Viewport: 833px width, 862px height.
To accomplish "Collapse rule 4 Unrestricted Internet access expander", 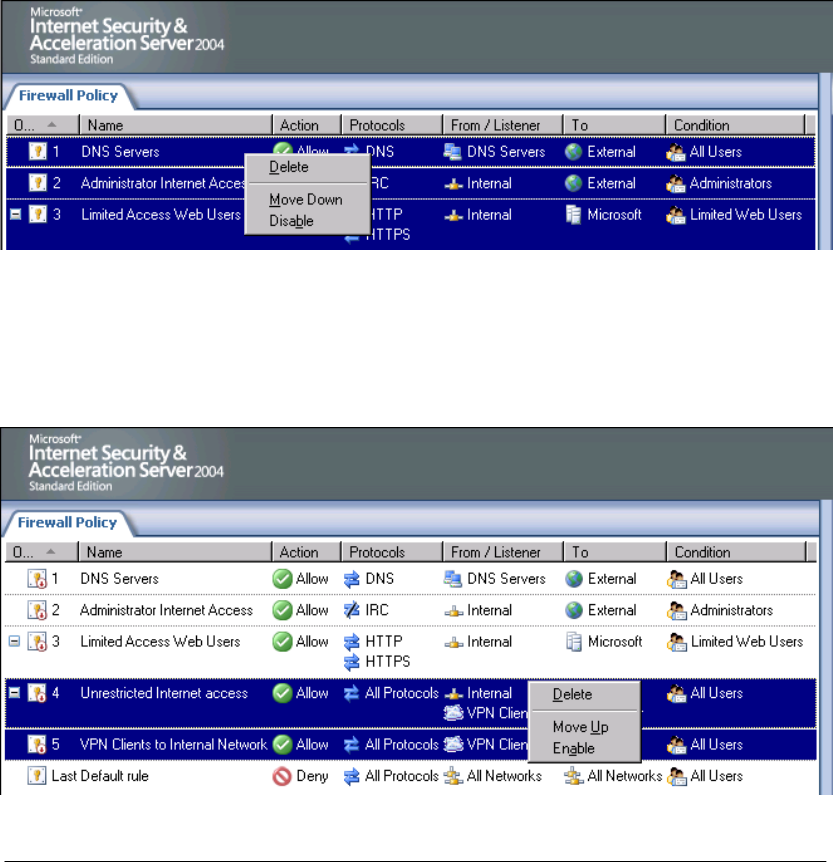I will coord(14,693).
